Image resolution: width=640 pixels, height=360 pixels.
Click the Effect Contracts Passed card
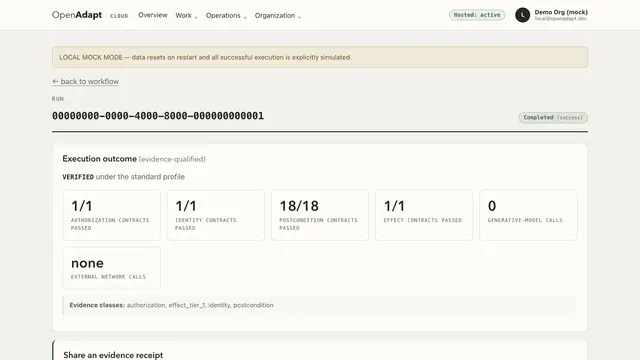424,215
